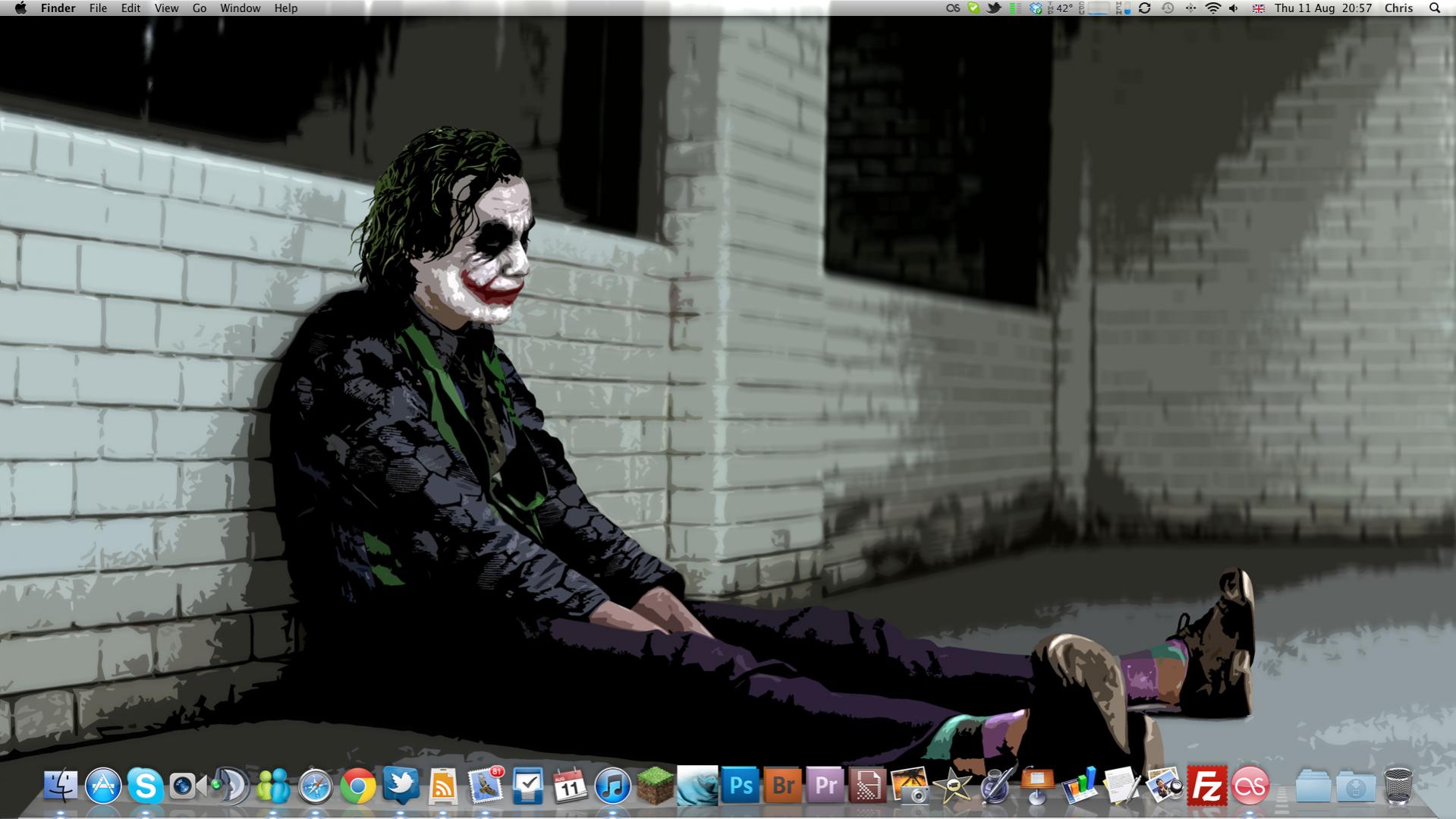The height and width of the screenshot is (819, 1456).
Task: Launch iTunes from the Dock
Action: [612, 786]
